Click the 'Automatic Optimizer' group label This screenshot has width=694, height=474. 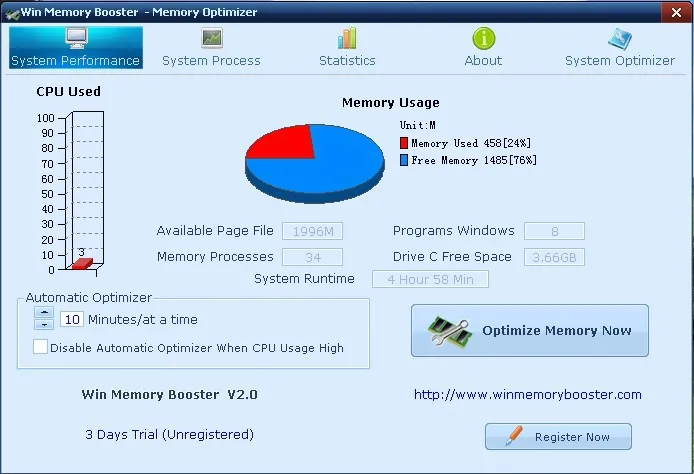(89, 297)
